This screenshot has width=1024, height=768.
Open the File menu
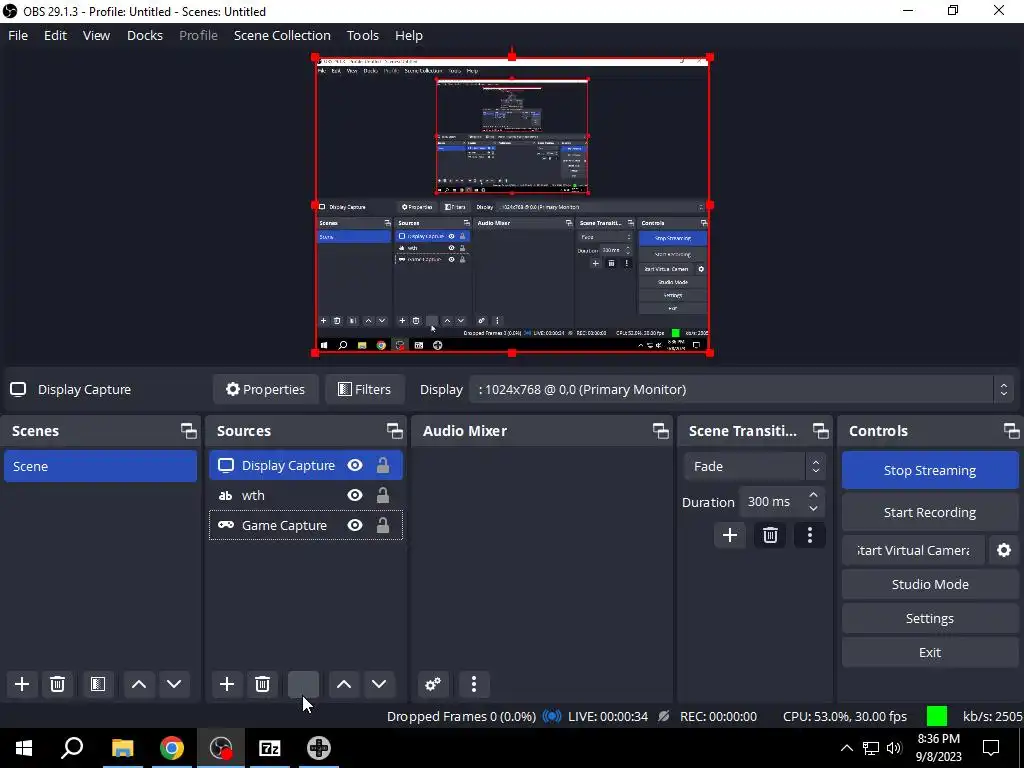(x=18, y=35)
